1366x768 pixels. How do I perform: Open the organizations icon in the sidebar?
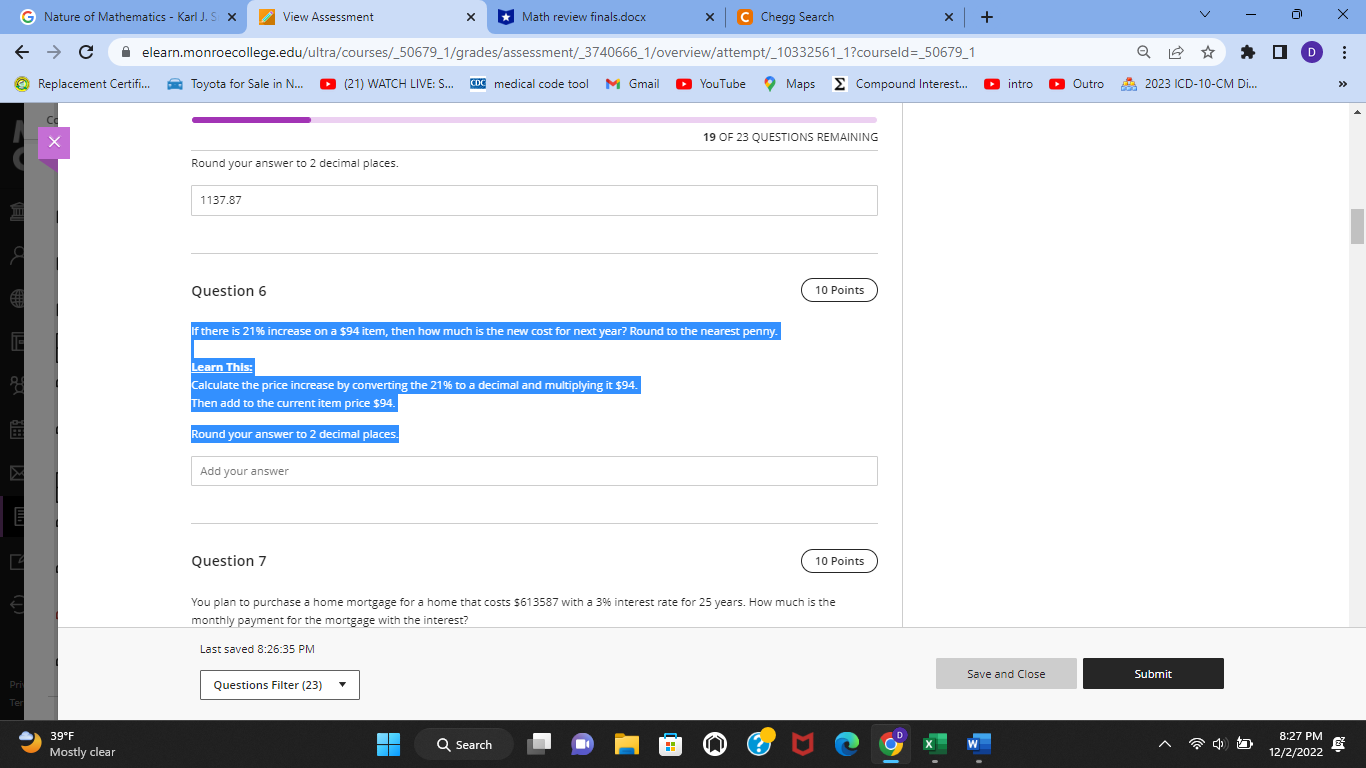pos(15,383)
